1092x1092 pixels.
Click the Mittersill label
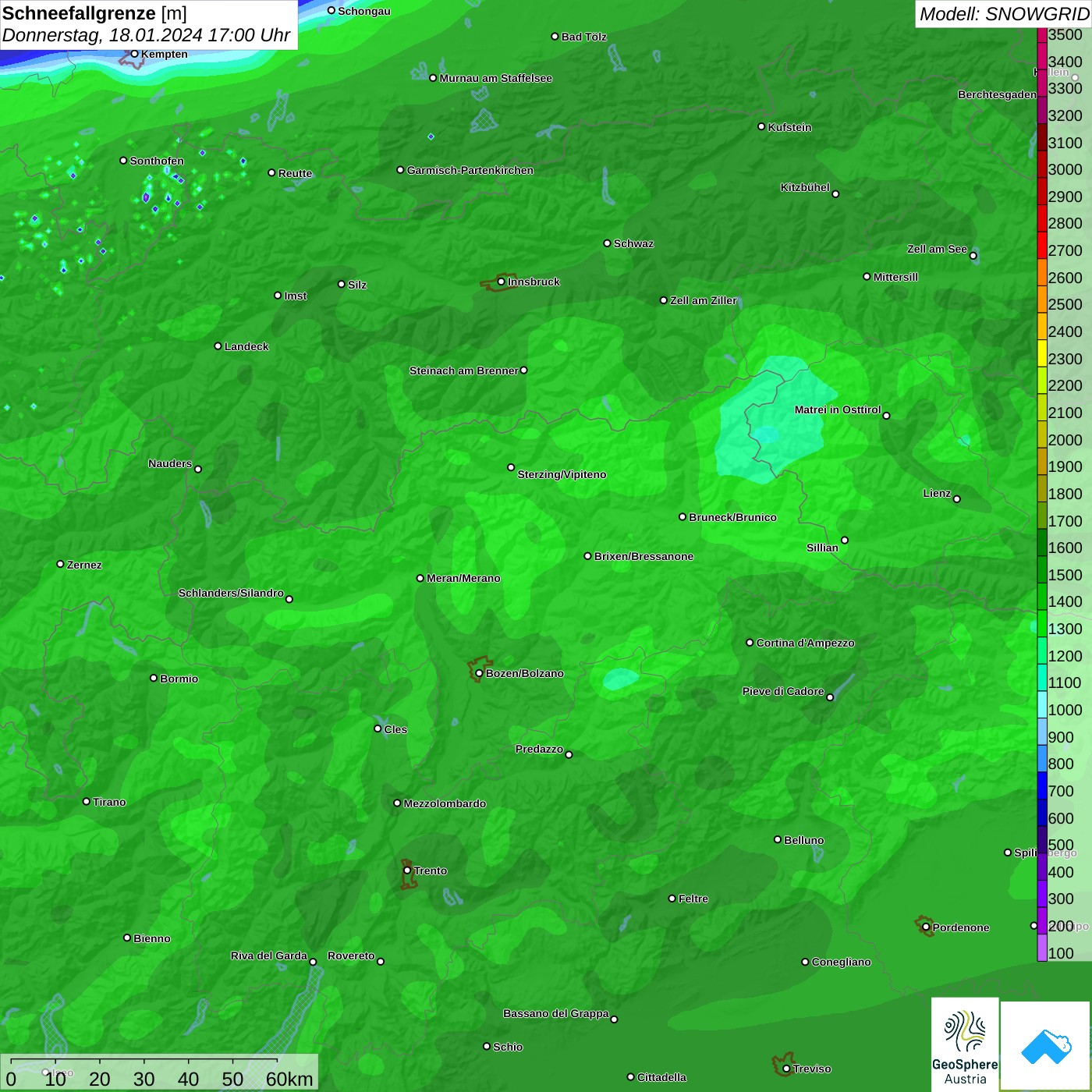click(895, 277)
